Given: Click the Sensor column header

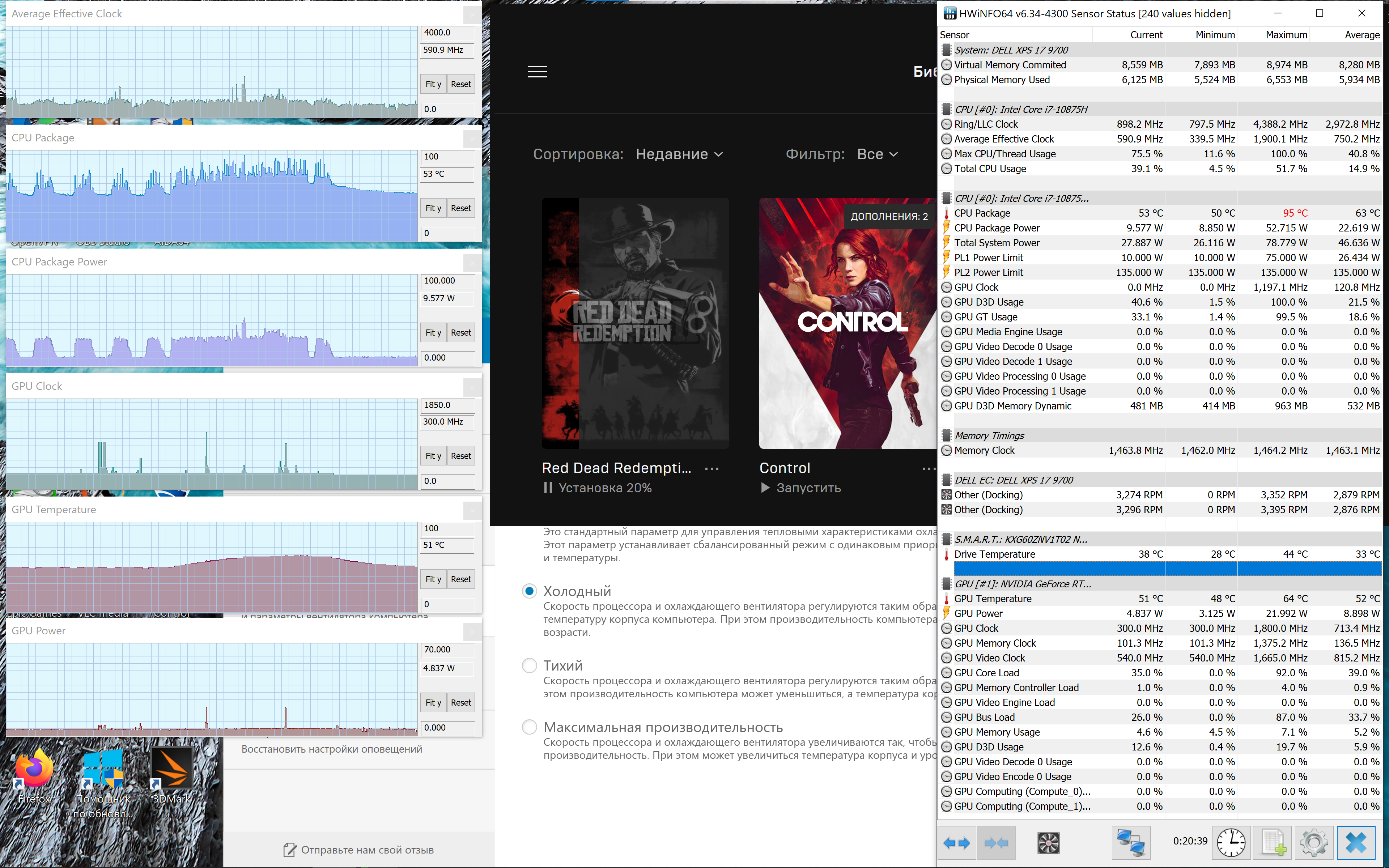Looking at the screenshot, I should (955, 35).
